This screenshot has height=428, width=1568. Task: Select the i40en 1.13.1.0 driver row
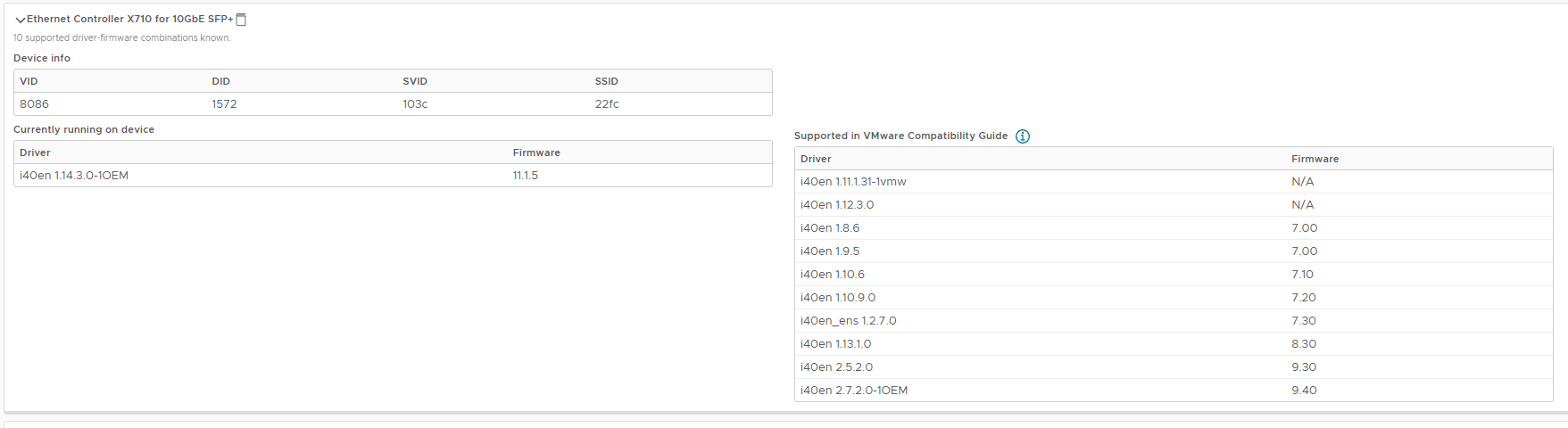1174,344
